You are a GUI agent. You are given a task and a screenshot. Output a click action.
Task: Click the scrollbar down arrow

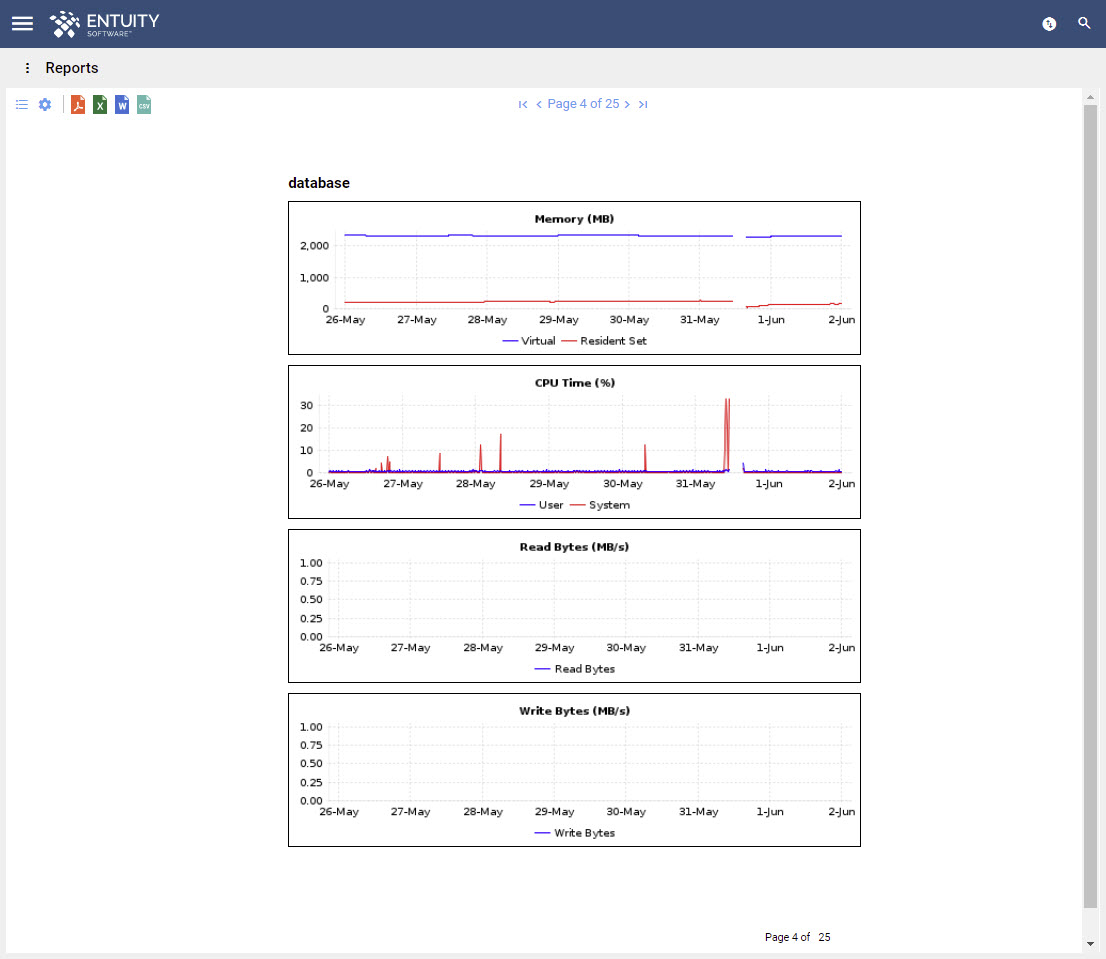click(x=1090, y=943)
